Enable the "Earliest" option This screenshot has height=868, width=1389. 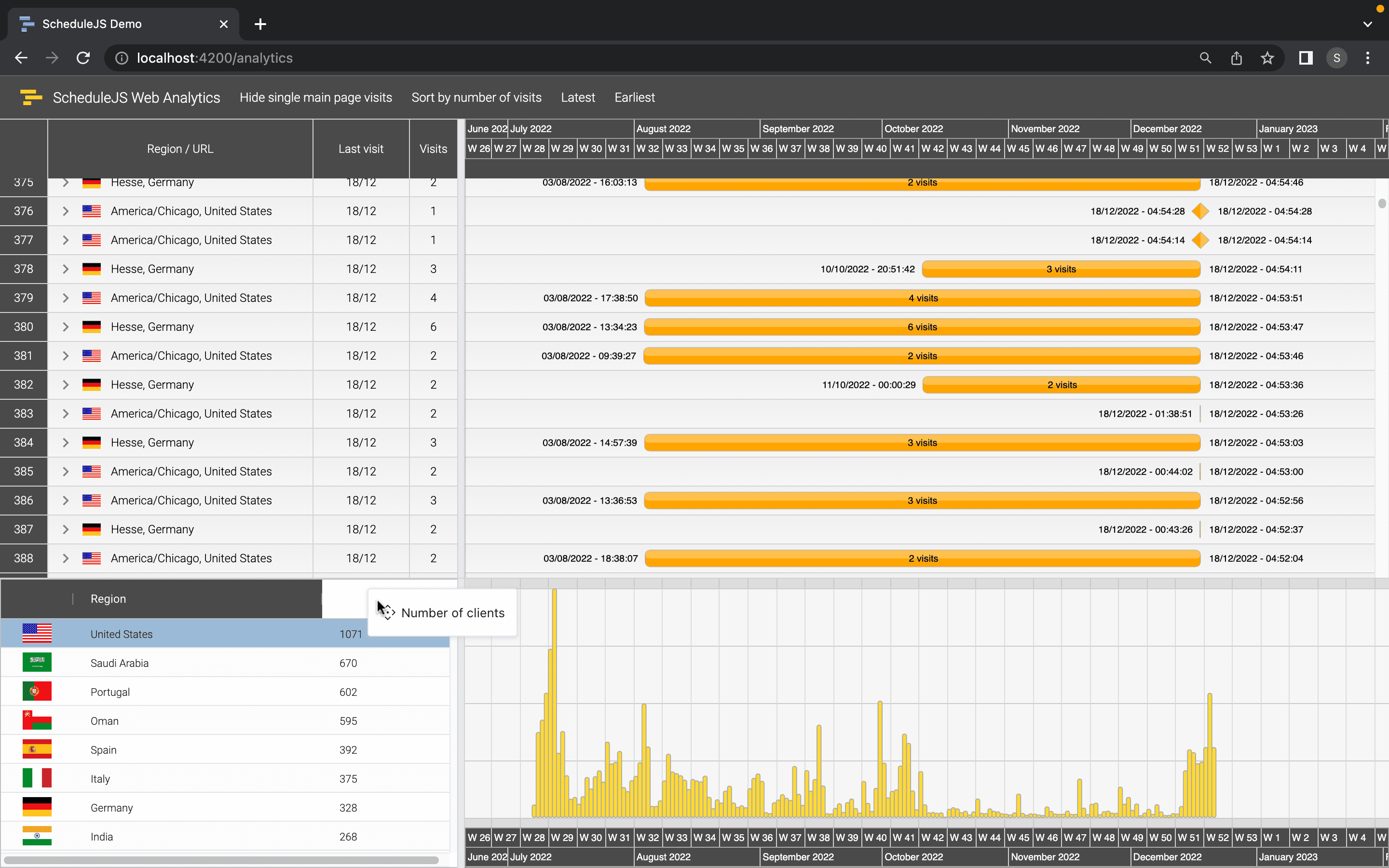(x=634, y=97)
